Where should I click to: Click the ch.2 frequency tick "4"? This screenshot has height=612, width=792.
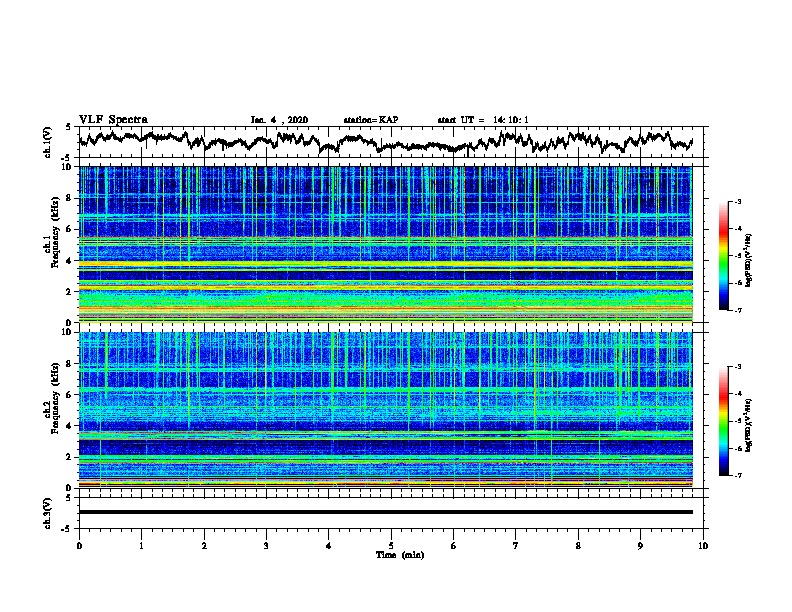pos(69,426)
